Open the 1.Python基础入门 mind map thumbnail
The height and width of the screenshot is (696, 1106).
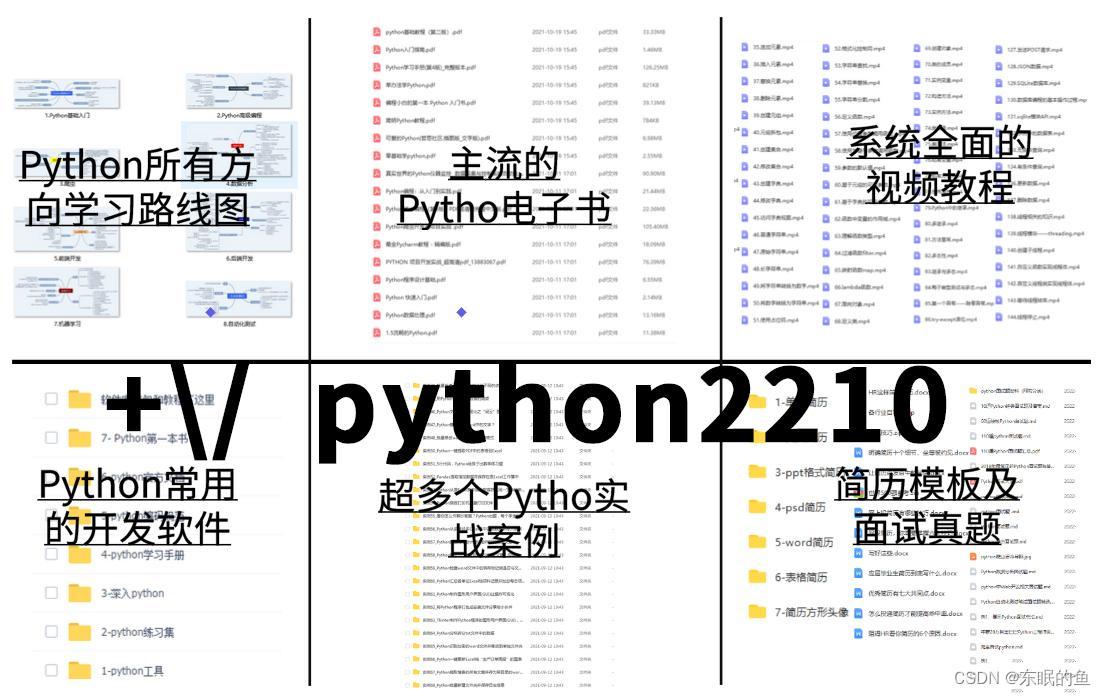tap(67, 93)
